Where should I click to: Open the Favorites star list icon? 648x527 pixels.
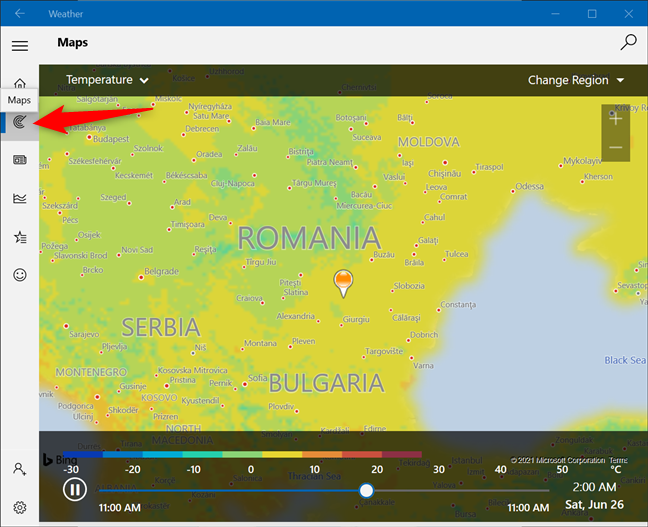(x=20, y=237)
